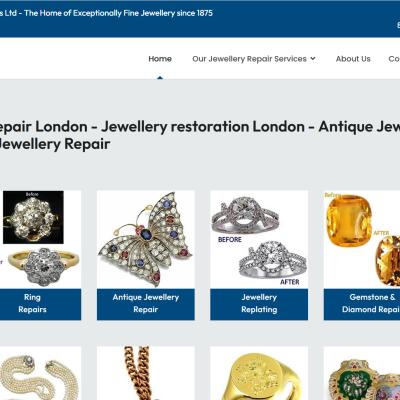Click the before and after diamond ring image

(x=259, y=240)
